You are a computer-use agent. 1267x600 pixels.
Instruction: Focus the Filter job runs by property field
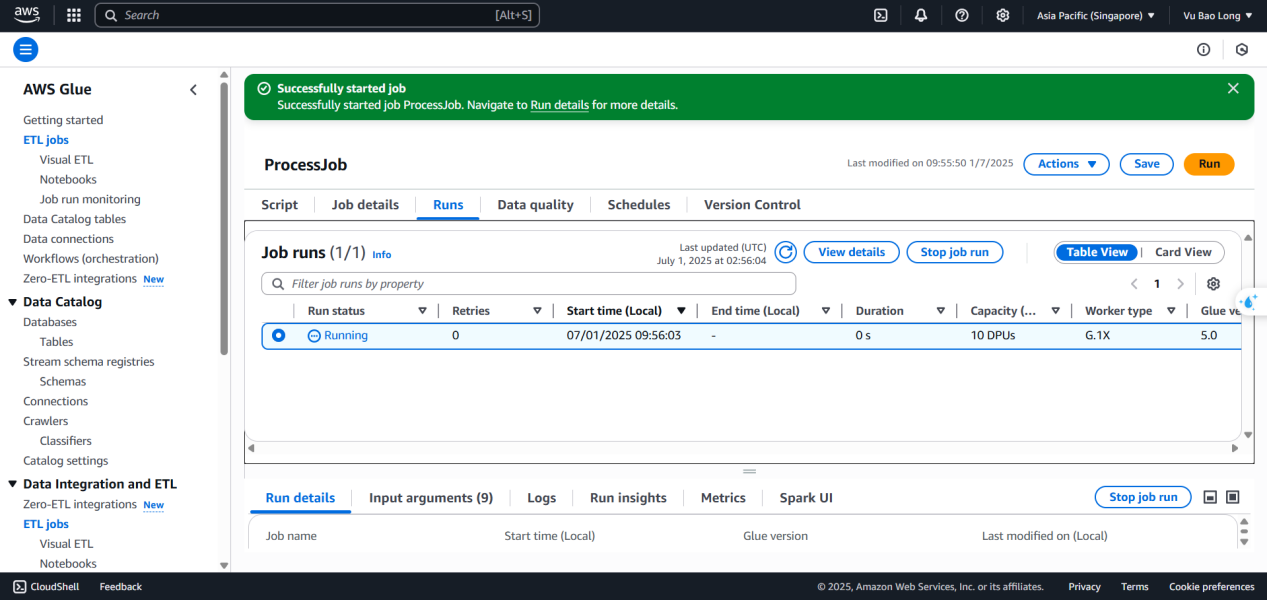point(529,284)
